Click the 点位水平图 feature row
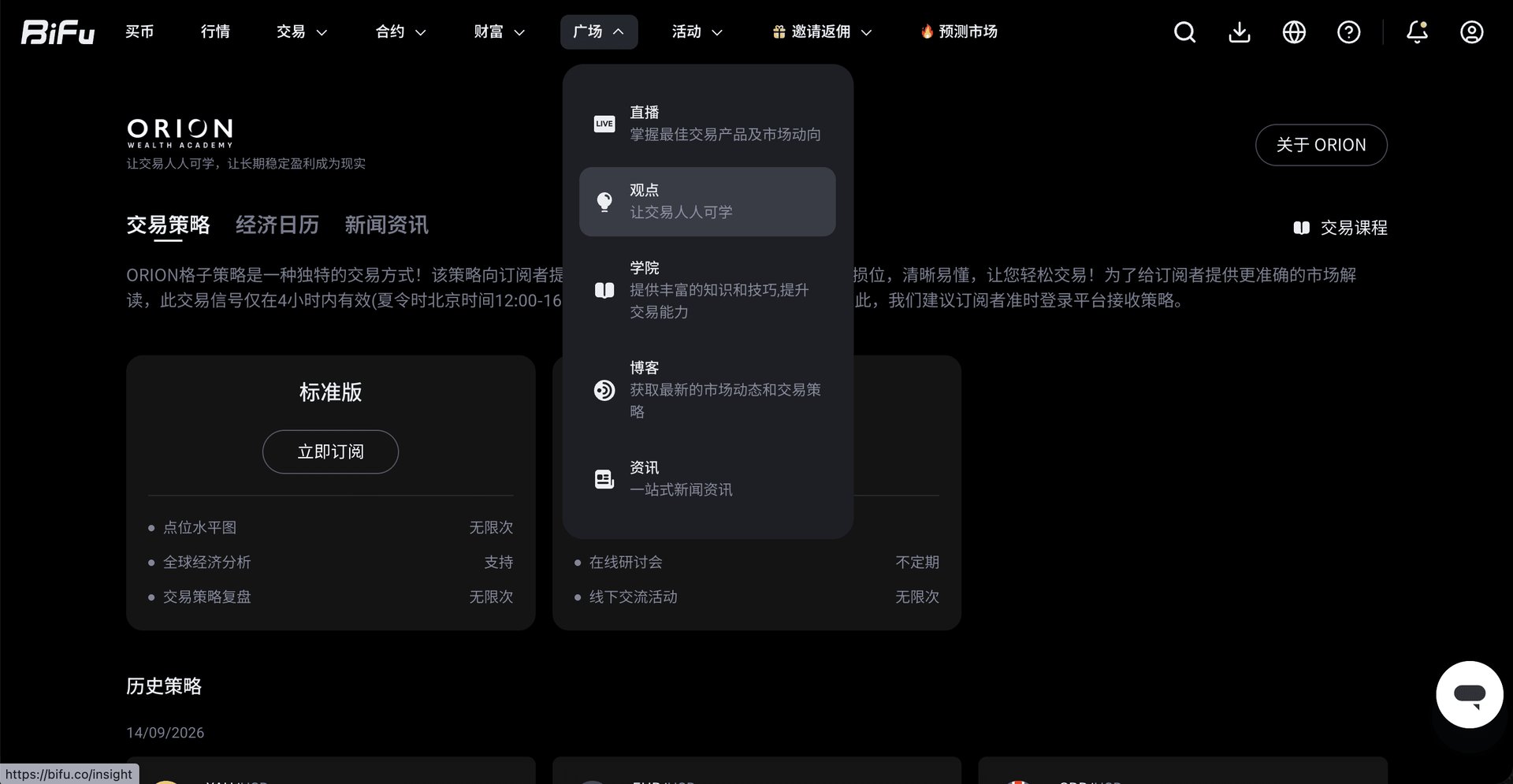This screenshot has width=1513, height=784. [331, 528]
